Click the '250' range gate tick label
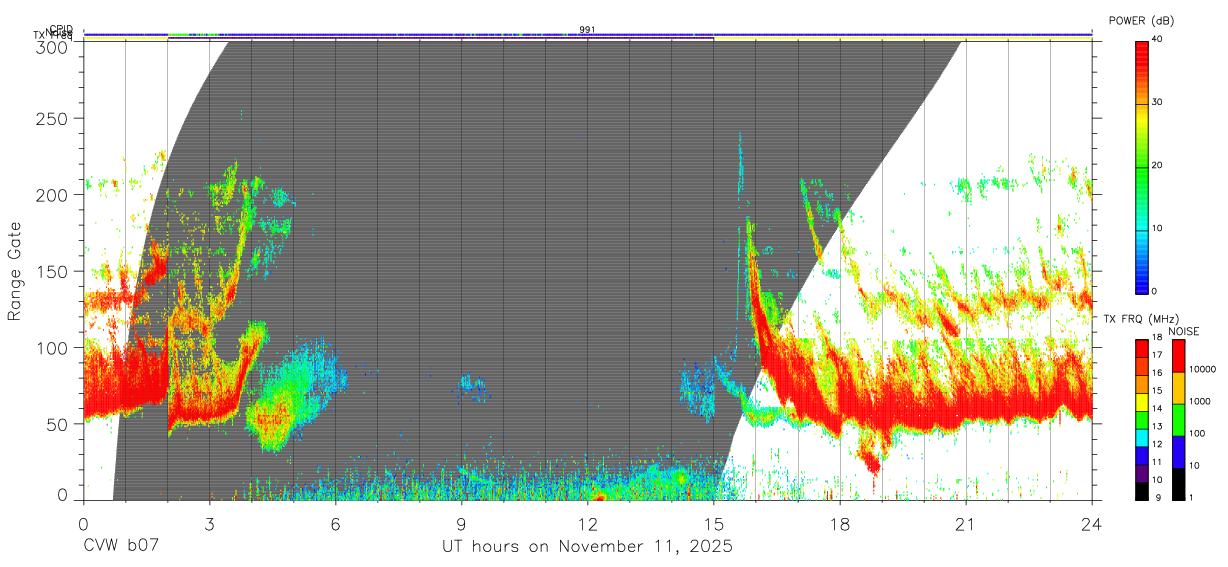The height and width of the screenshot is (567, 1228). click(x=54, y=119)
